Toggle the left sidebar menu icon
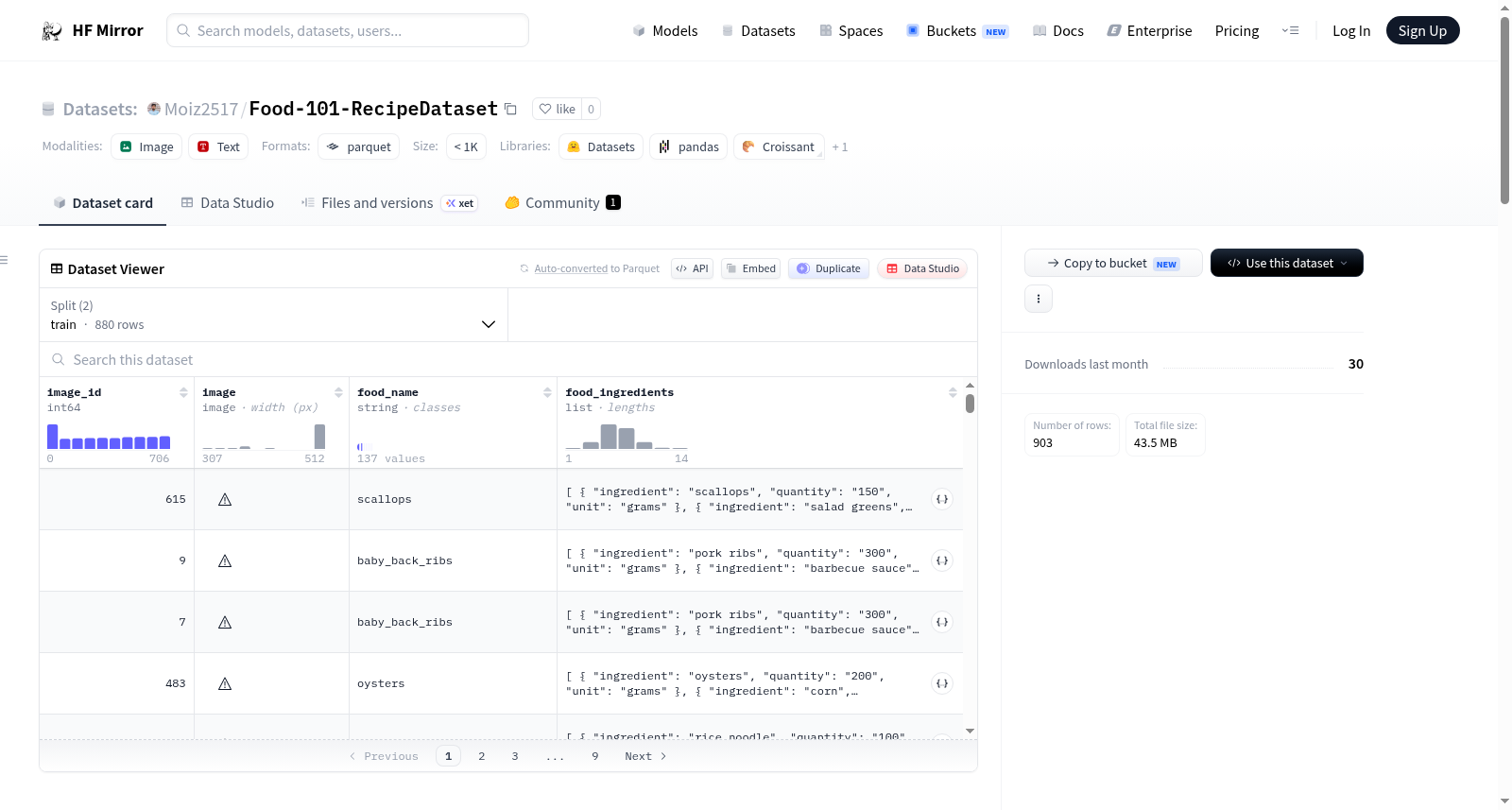1512x810 pixels. (x=4, y=260)
